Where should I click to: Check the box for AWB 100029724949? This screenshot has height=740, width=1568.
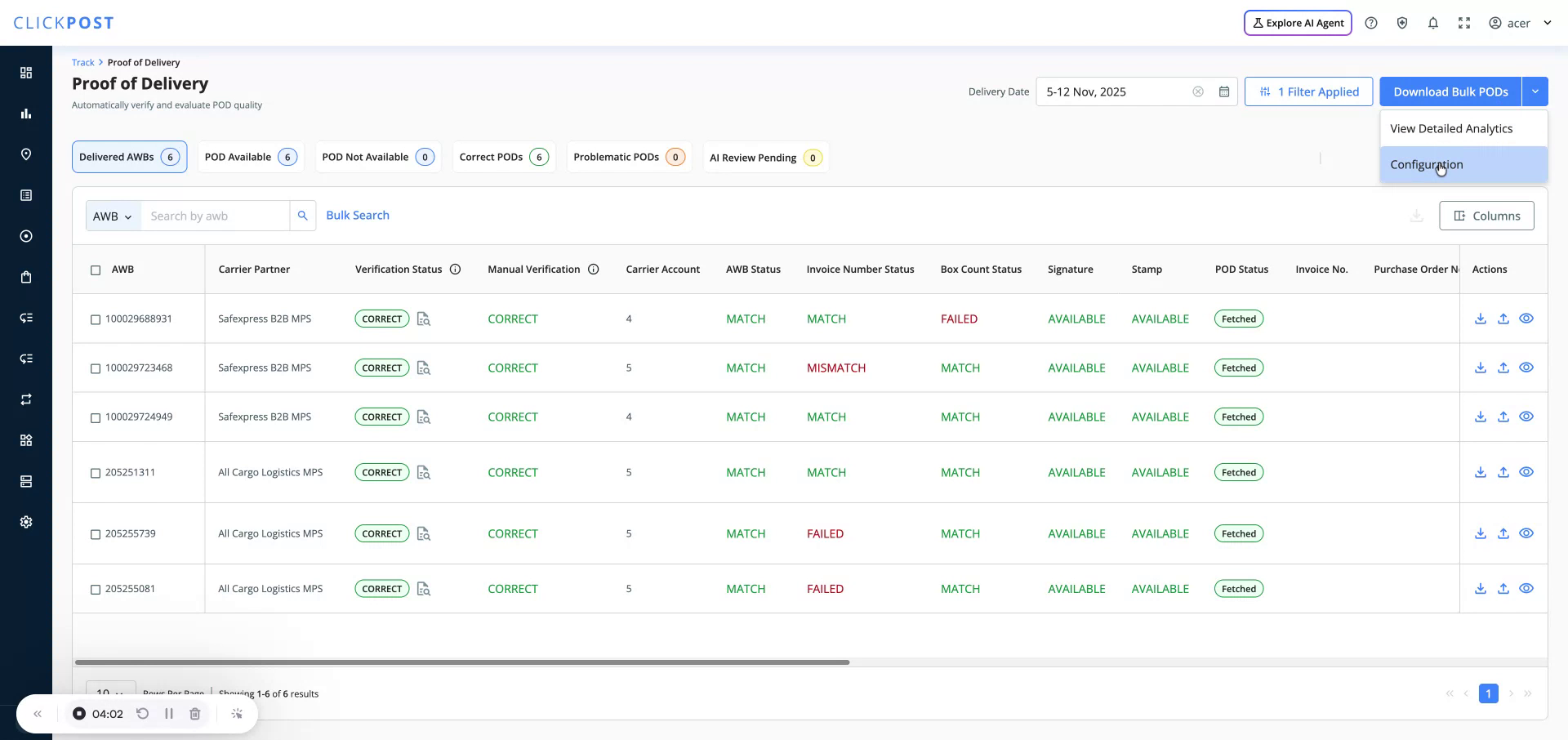click(96, 417)
